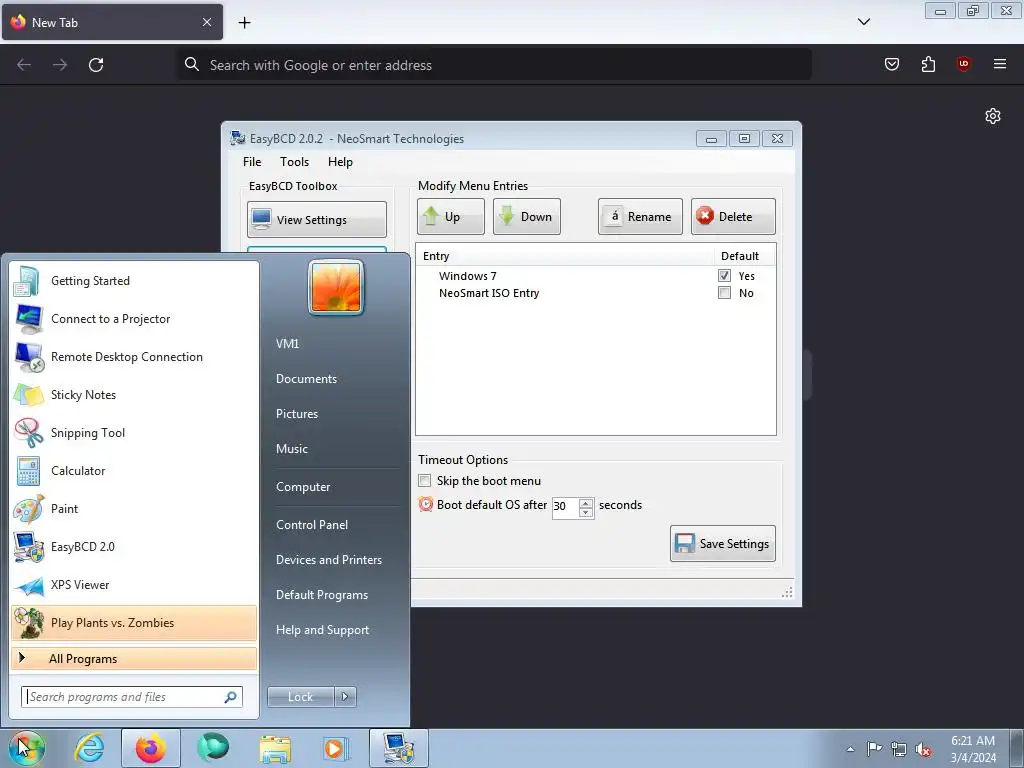
Task: Launch Connect to a Projector
Action: pyautogui.click(x=134, y=319)
